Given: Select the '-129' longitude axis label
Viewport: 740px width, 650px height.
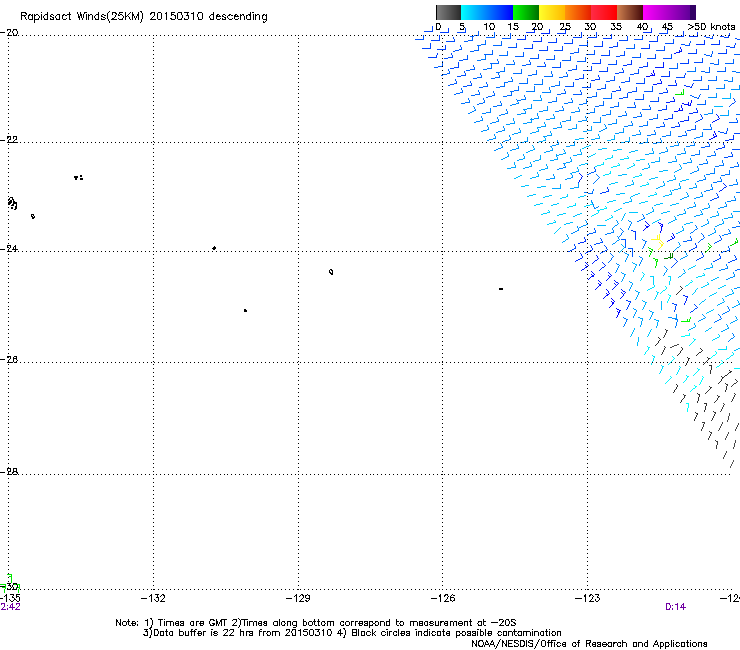Looking at the screenshot, I should 298,599.
